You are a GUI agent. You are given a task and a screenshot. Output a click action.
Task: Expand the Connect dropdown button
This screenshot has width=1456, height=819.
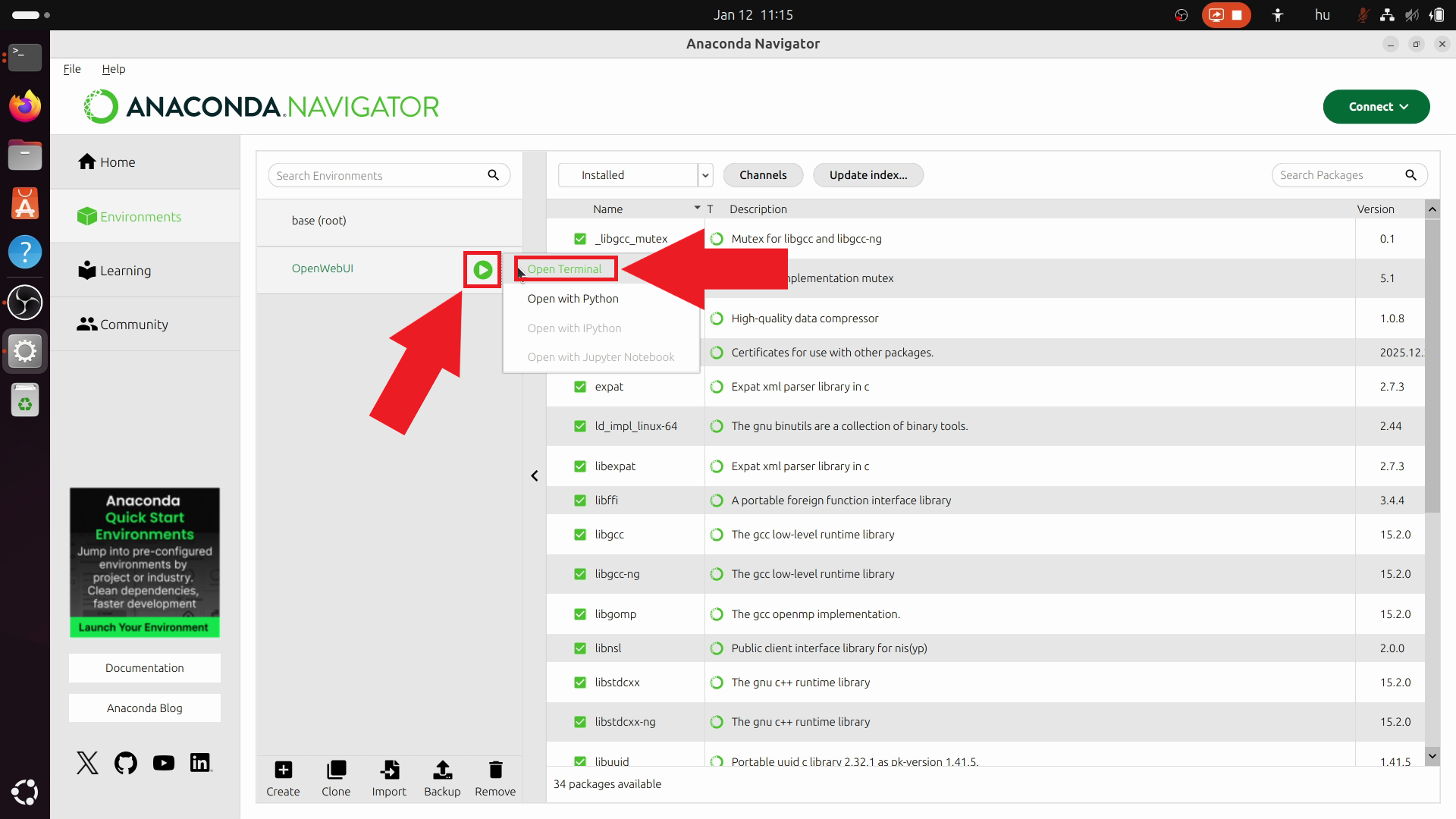click(x=1376, y=107)
